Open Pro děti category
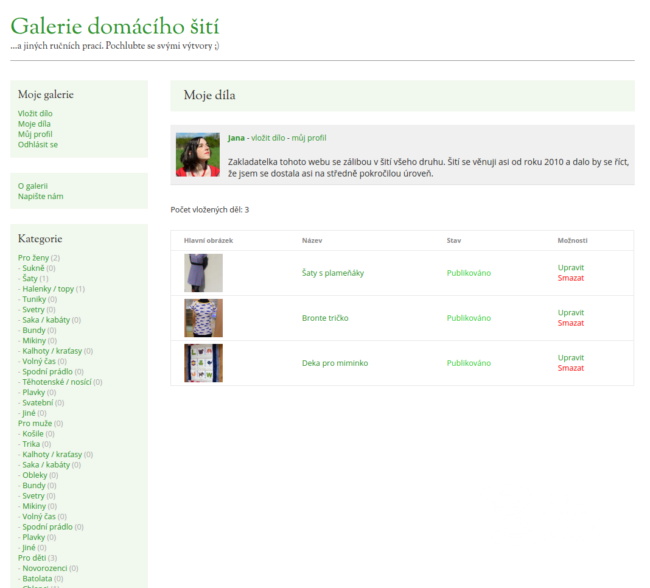Screen dimensions: 650x588 32,558
